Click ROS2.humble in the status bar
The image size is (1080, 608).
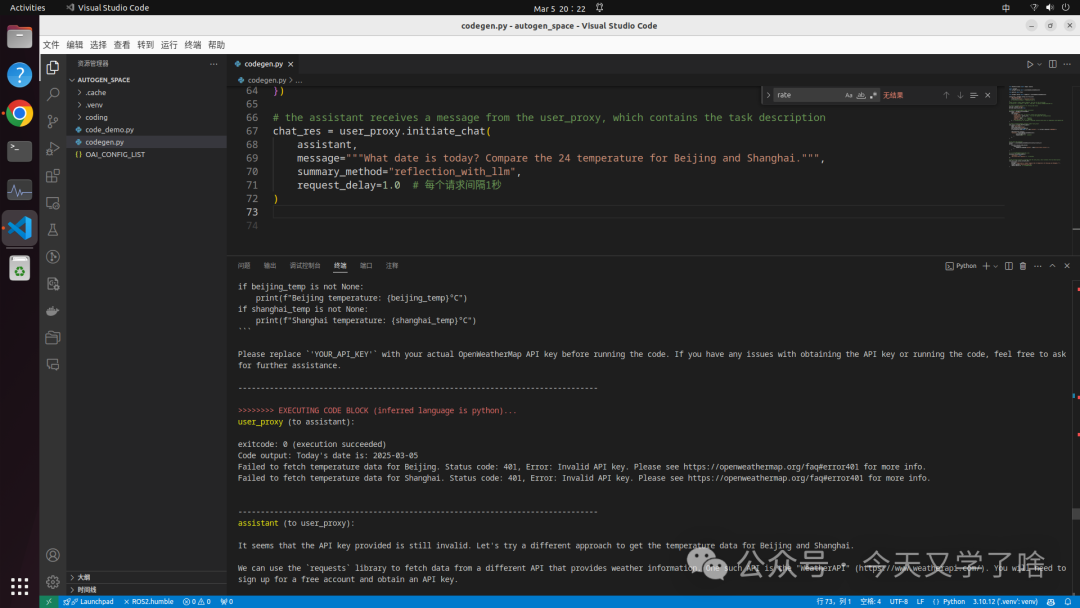[x=149, y=602]
